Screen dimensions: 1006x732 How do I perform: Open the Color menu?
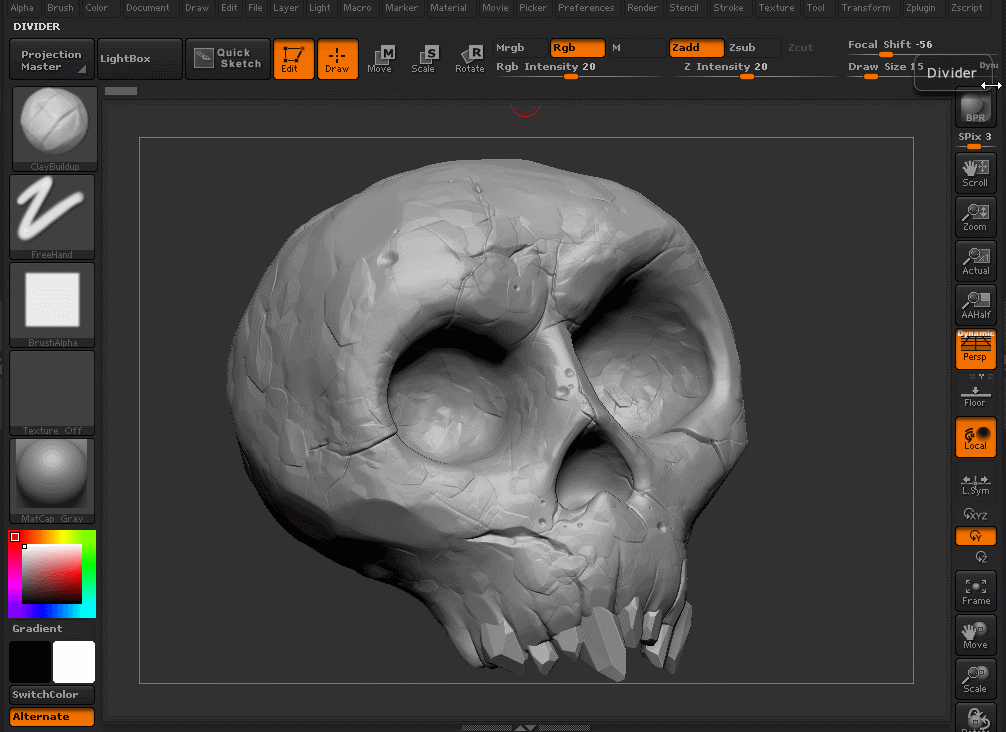[x=97, y=8]
